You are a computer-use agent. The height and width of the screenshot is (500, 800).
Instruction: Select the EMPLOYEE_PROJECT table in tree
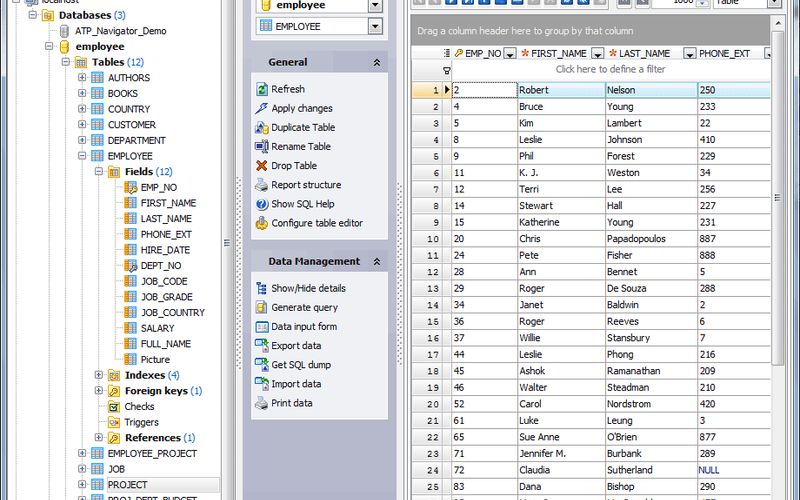click(x=152, y=453)
